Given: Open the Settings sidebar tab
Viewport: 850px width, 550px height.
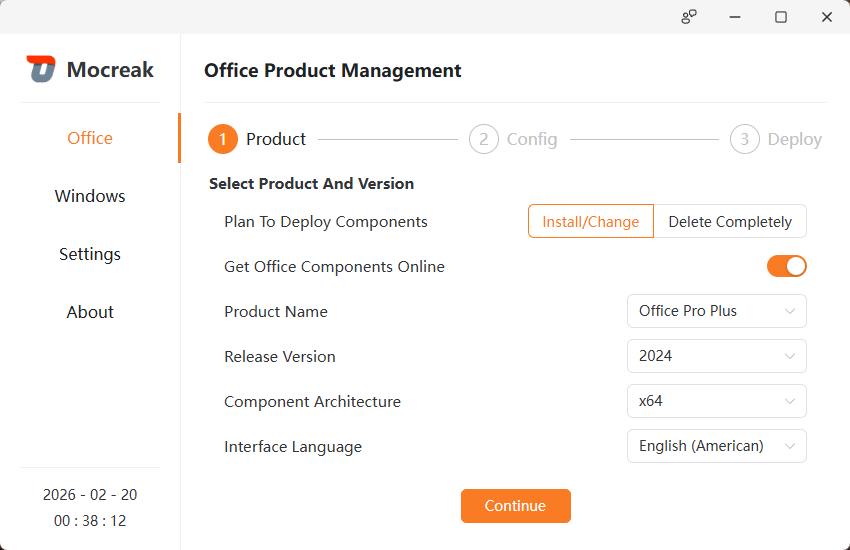Looking at the screenshot, I should (90, 254).
